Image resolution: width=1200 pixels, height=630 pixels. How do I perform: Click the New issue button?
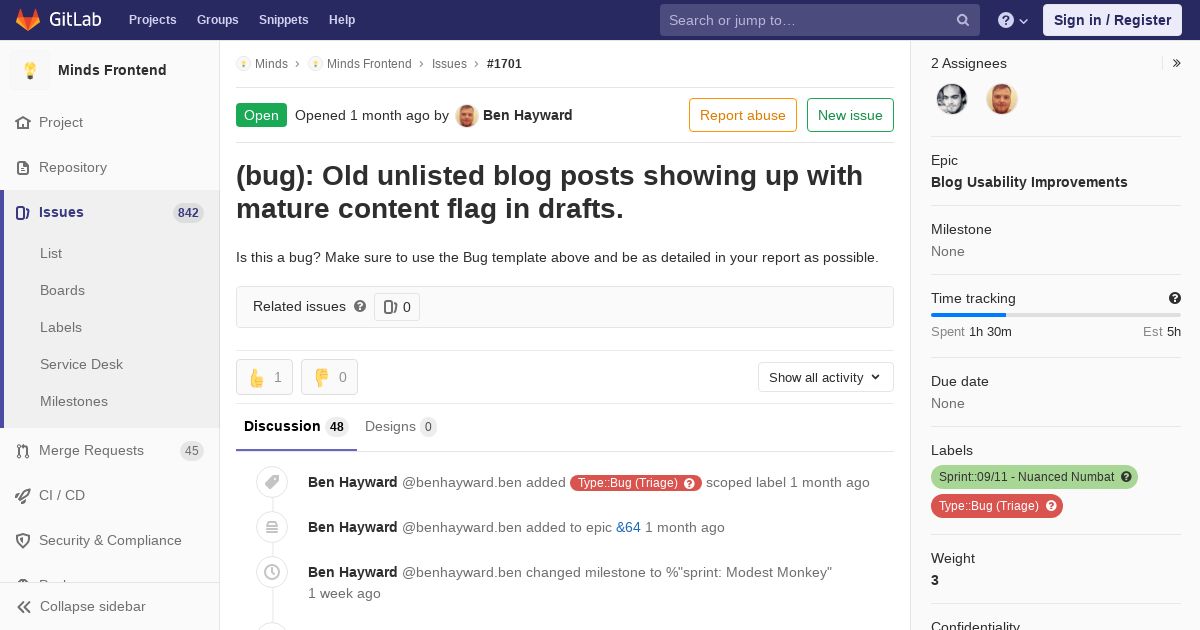pyautogui.click(x=850, y=115)
